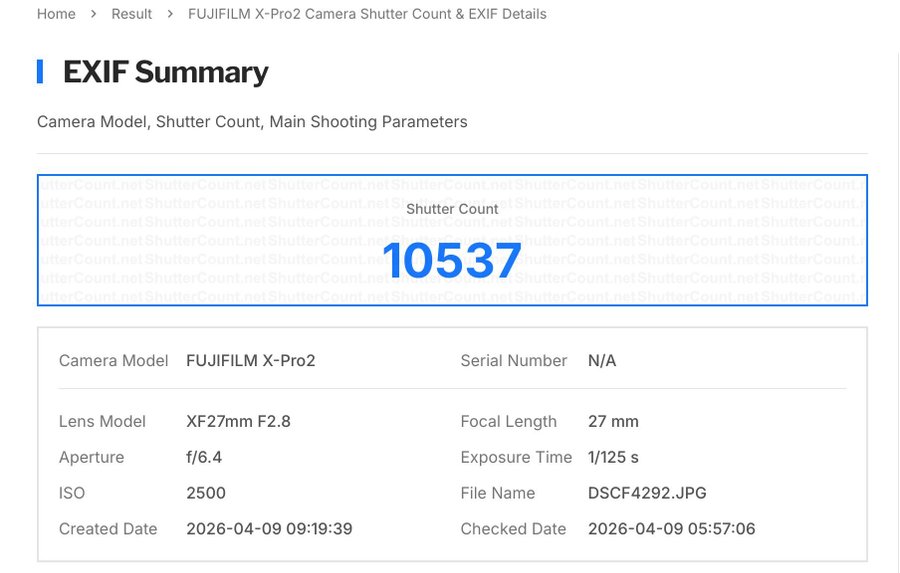Click the f/6.4 aperture value
Viewport: 900px width, 573px height.
(x=204, y=458)
